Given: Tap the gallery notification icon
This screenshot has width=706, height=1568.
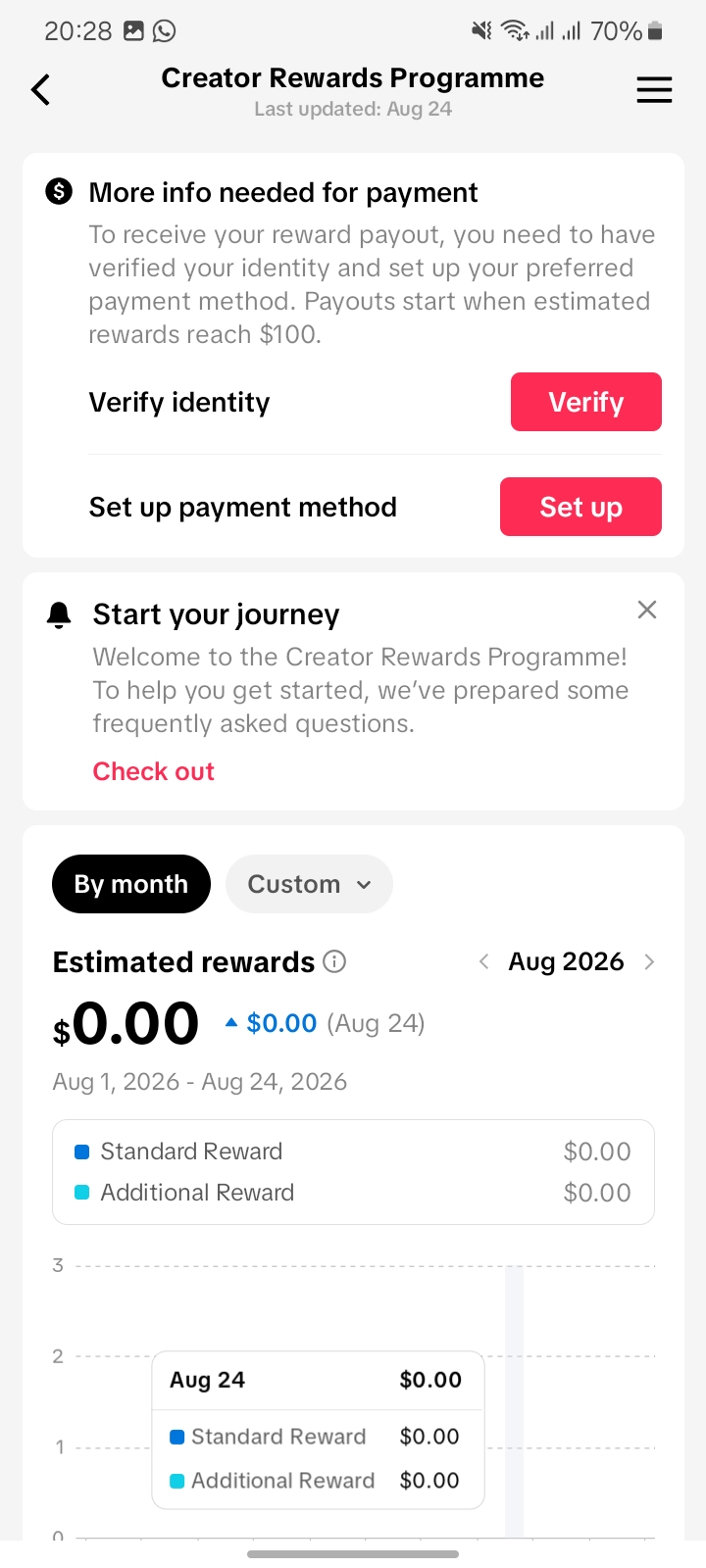Looking at the screenshot, I should click(133, 31).
